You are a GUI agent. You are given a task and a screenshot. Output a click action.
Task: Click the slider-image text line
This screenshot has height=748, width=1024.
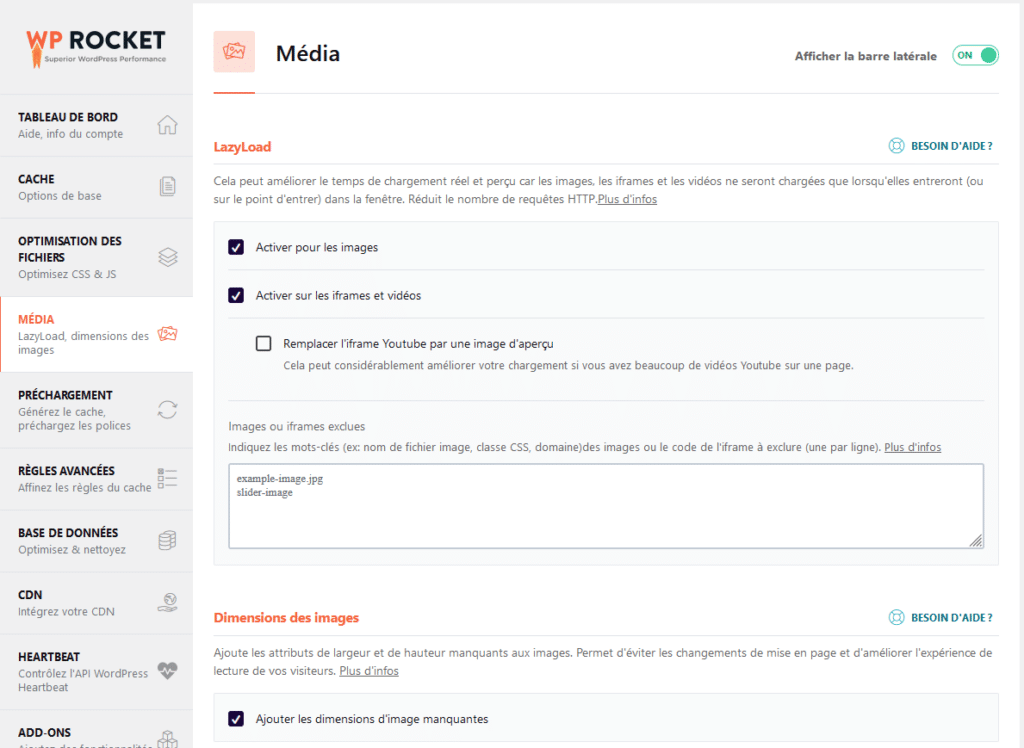pos(264,493)
